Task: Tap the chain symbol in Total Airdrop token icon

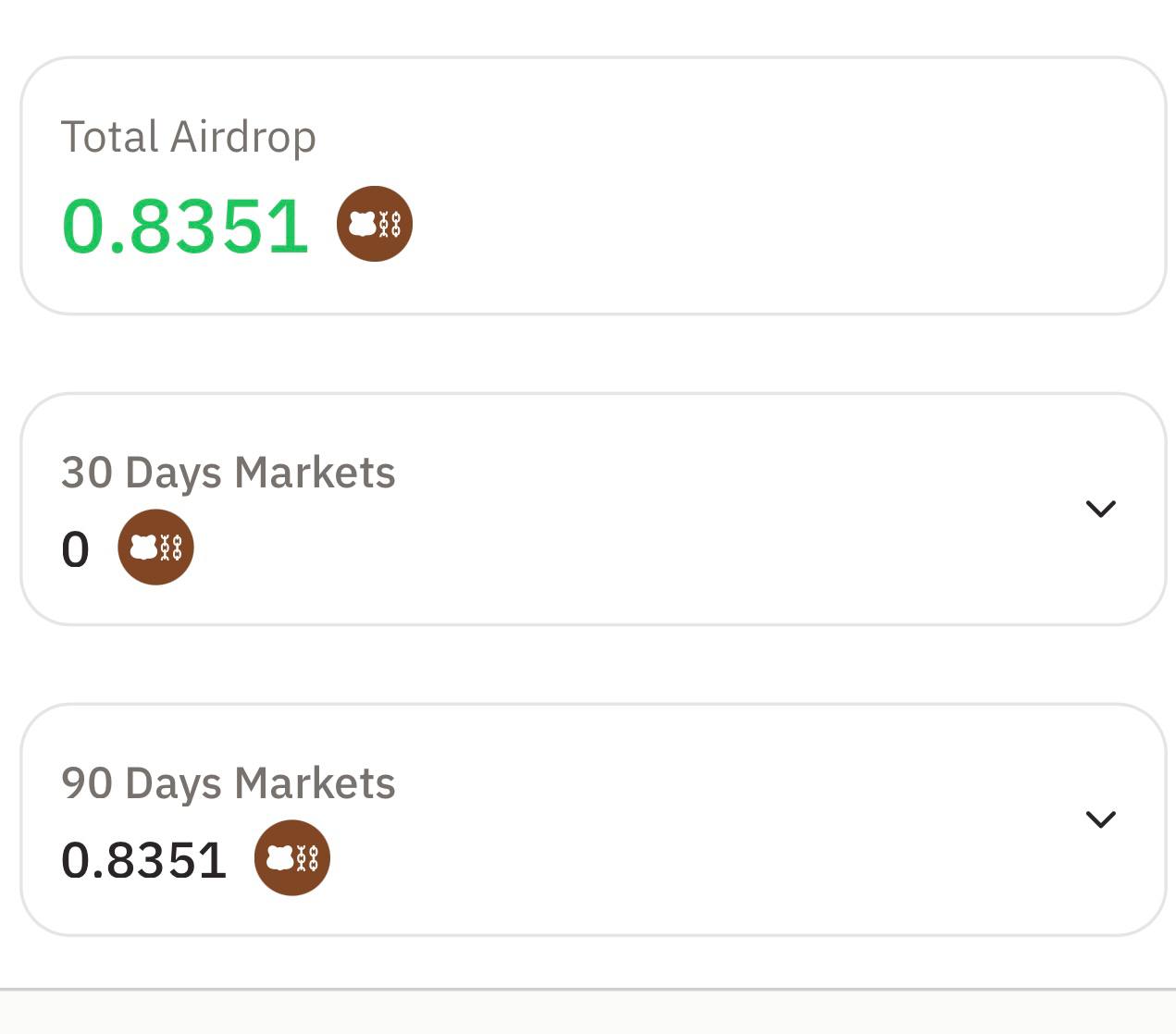Action: 390,224
